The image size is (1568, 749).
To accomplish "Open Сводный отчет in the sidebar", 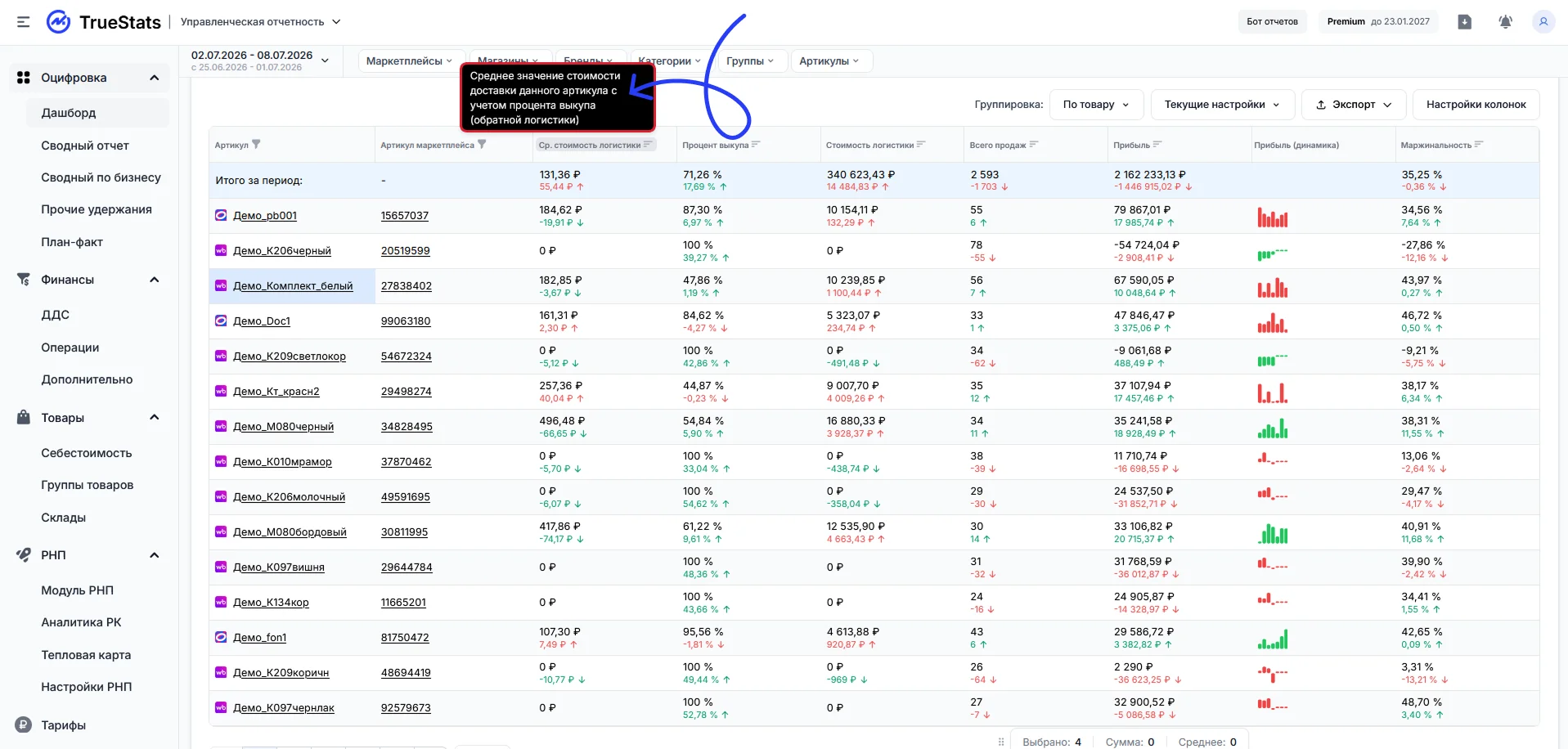I will [x=85, y=146].
